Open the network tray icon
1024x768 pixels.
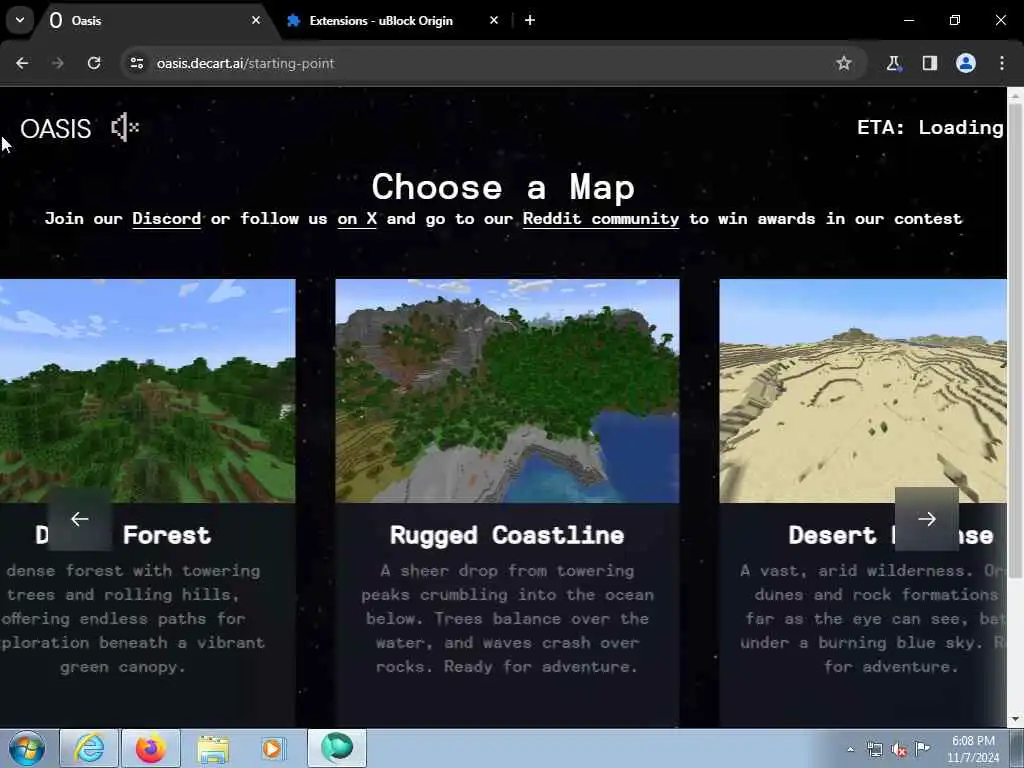875,750
